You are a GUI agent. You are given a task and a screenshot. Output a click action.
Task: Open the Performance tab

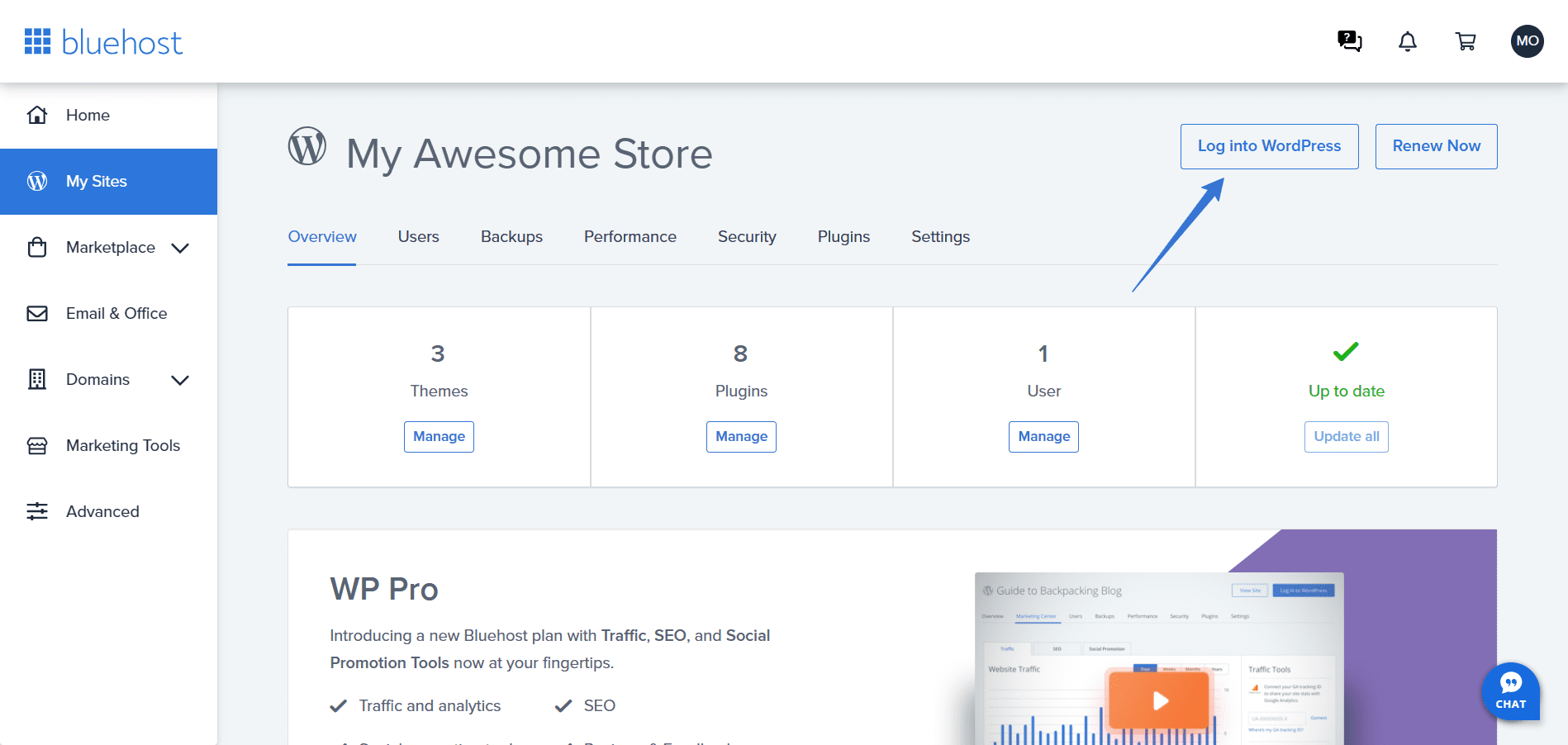[x=630, y=237]
